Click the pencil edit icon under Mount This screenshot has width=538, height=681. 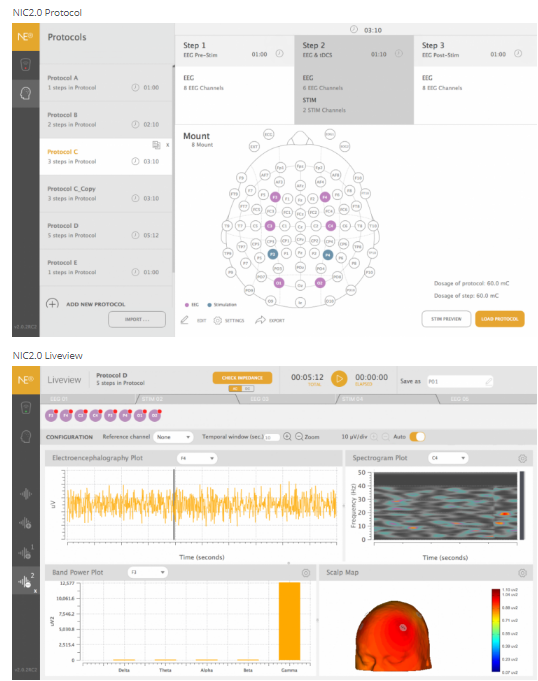[x=185, y=320]
